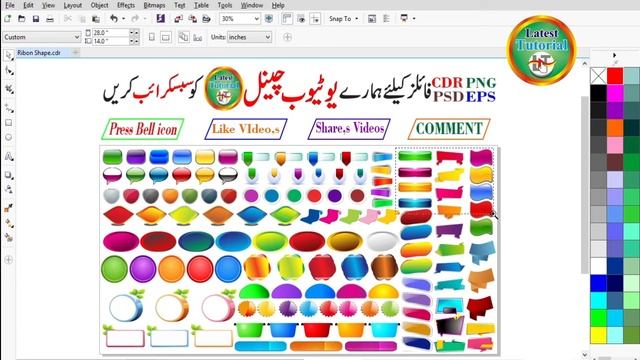Open the zoom level 30% dropdown
Viewport: 640px width, 360px height.
tap(256, 19)
